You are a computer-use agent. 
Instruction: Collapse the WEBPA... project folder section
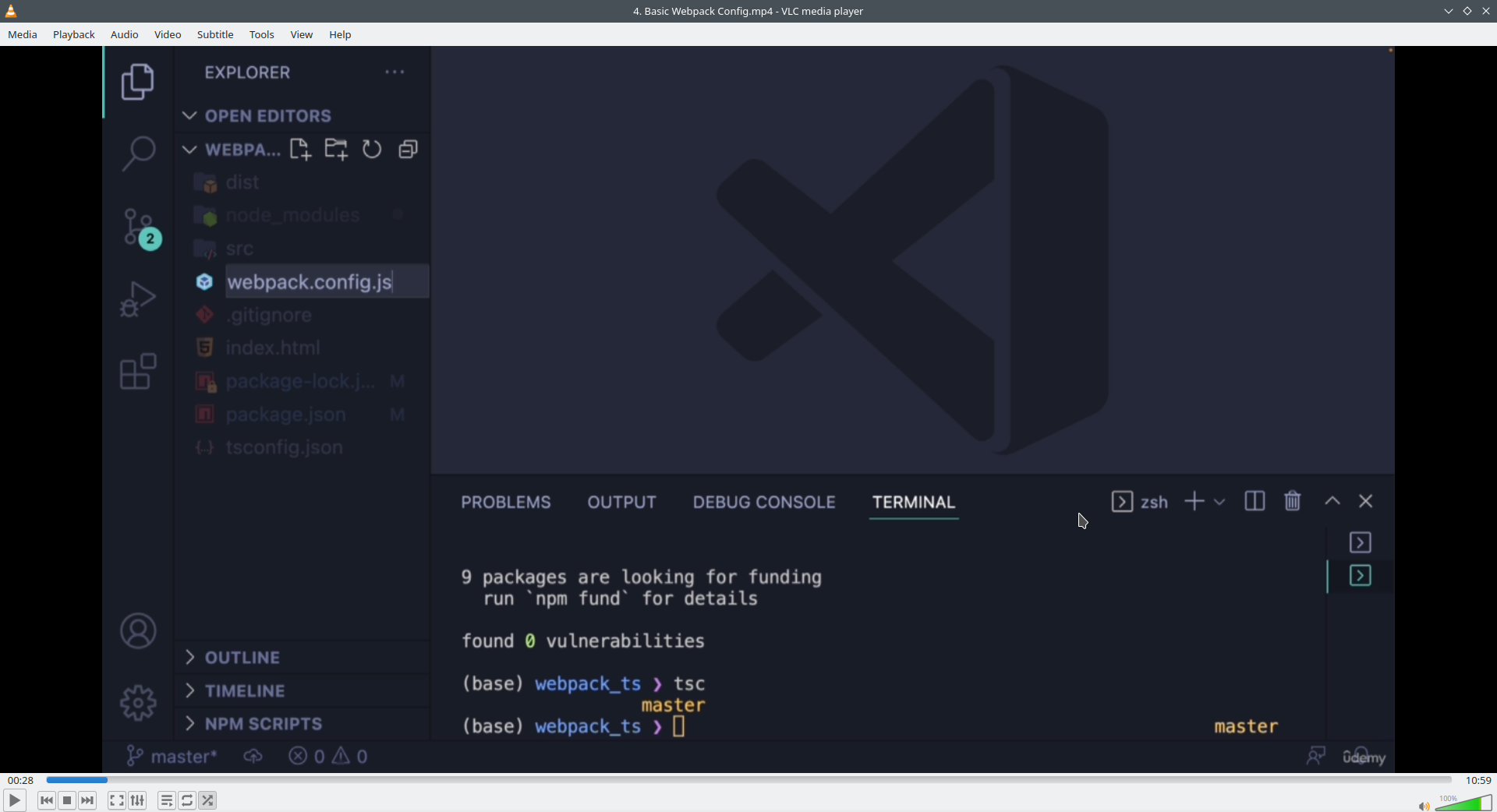tap(231, 150)
